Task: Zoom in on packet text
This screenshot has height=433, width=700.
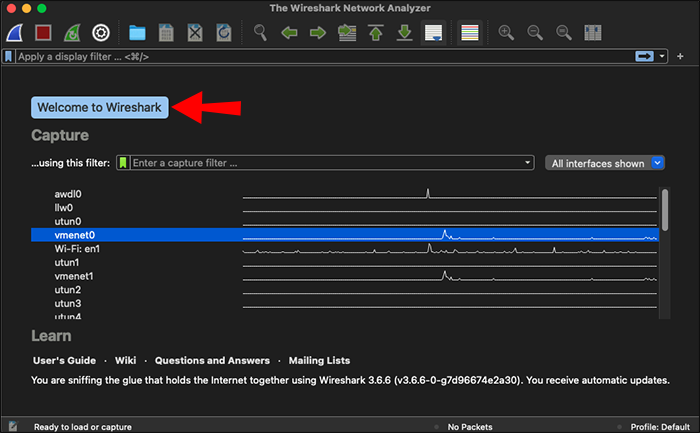Action: (506, 33)
